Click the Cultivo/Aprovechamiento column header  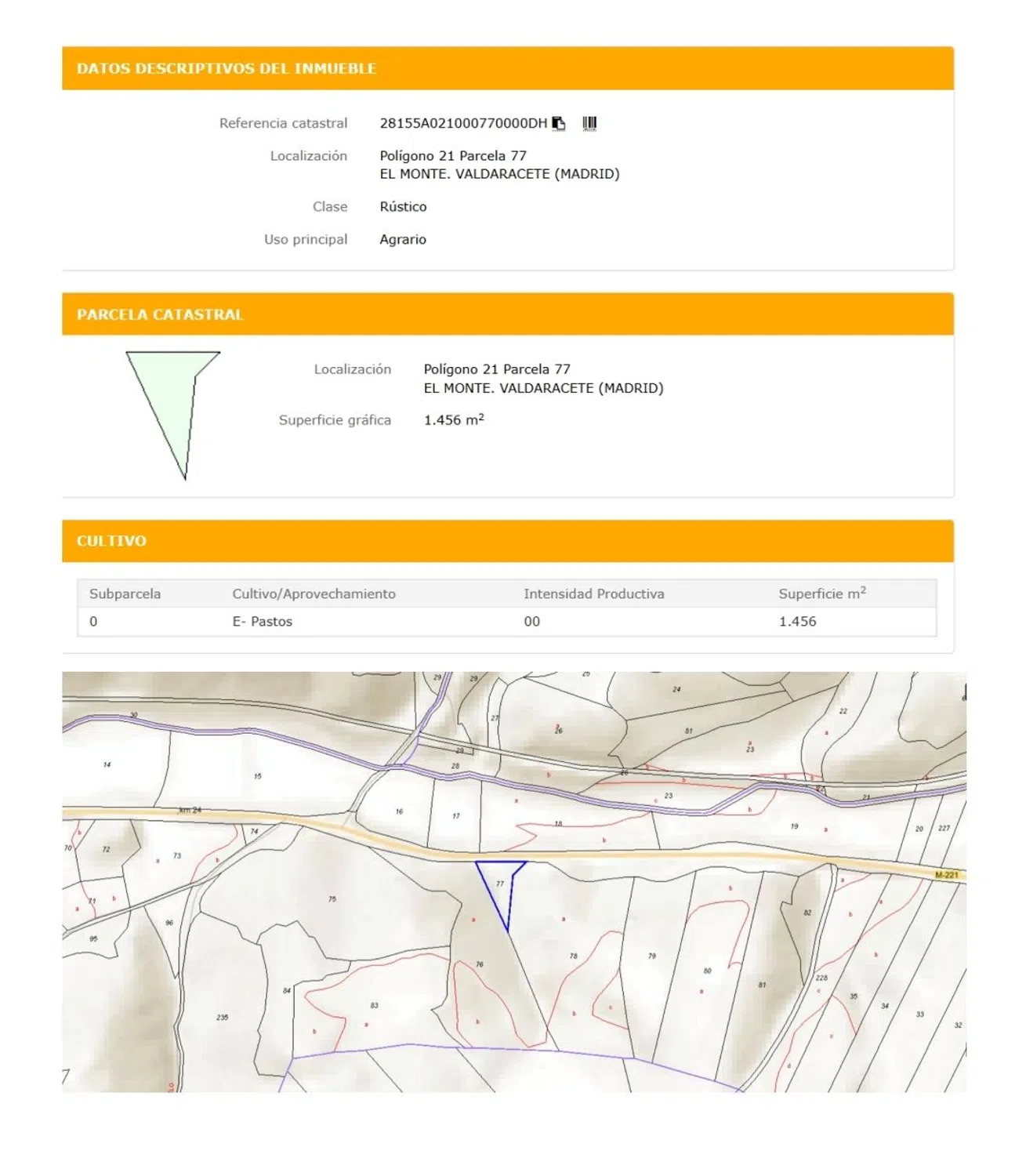click(x=314, y=593)
